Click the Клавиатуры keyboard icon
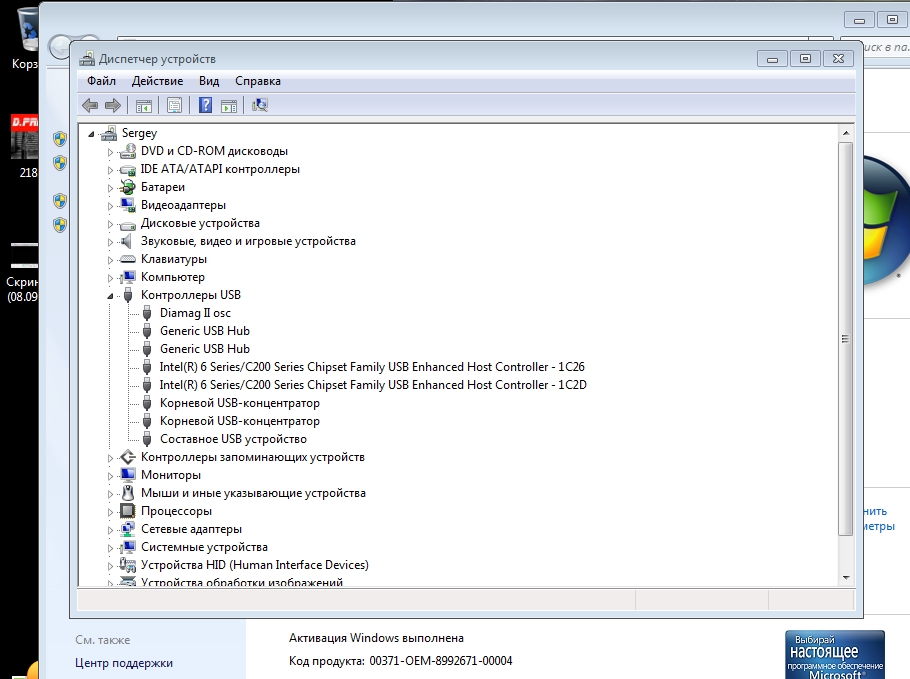The image size is (910, 679). (x=128, y=259)
